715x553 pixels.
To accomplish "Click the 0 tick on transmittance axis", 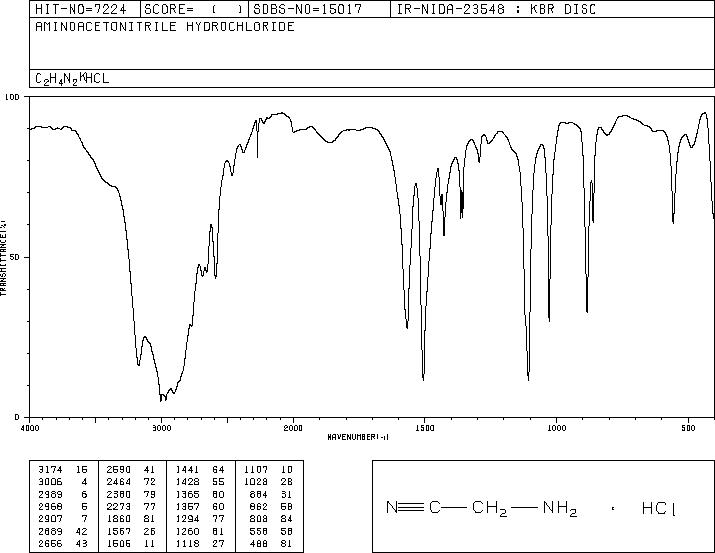I will (x=17, y=417).
